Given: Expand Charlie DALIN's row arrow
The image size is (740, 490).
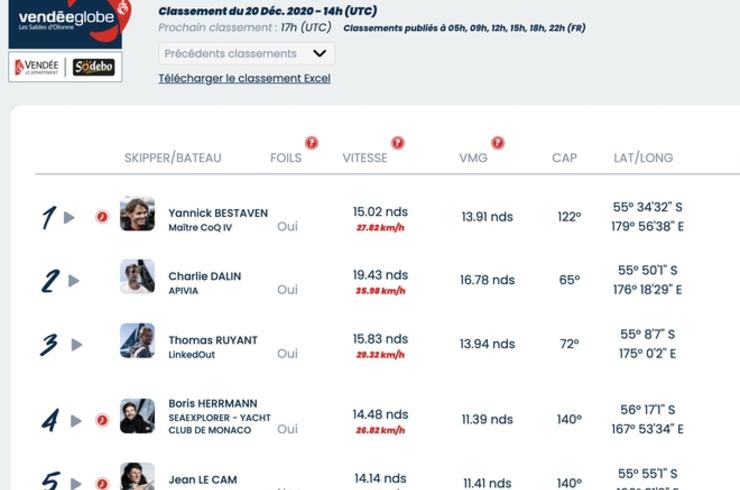Looking at the screenshot, I should pyautogui.click(x=73, y=281).
